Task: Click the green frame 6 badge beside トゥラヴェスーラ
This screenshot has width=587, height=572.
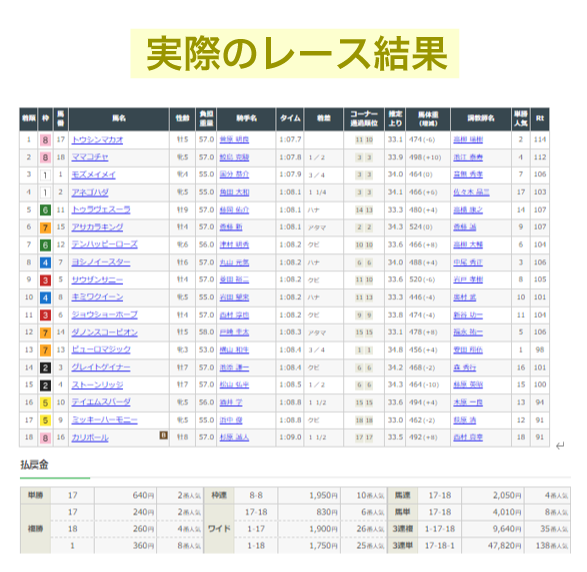Action: [45, 210]
